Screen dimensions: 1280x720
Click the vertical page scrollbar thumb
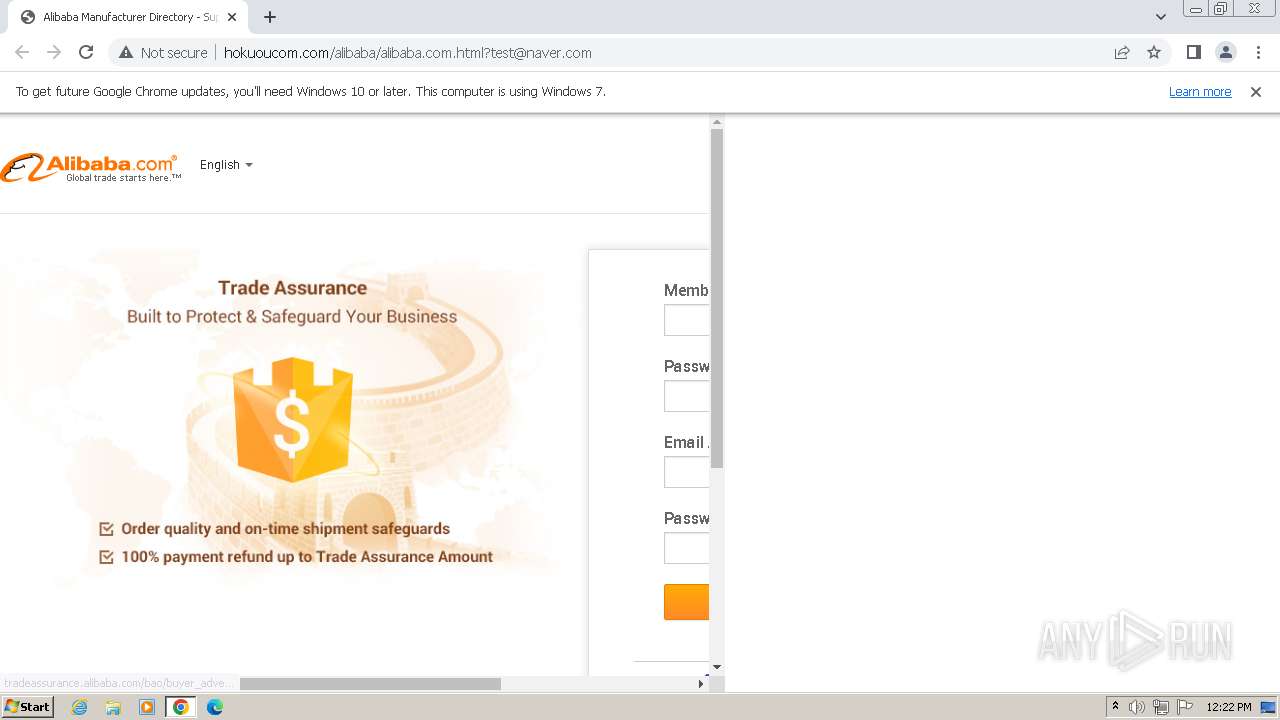(x=716, y=298)
